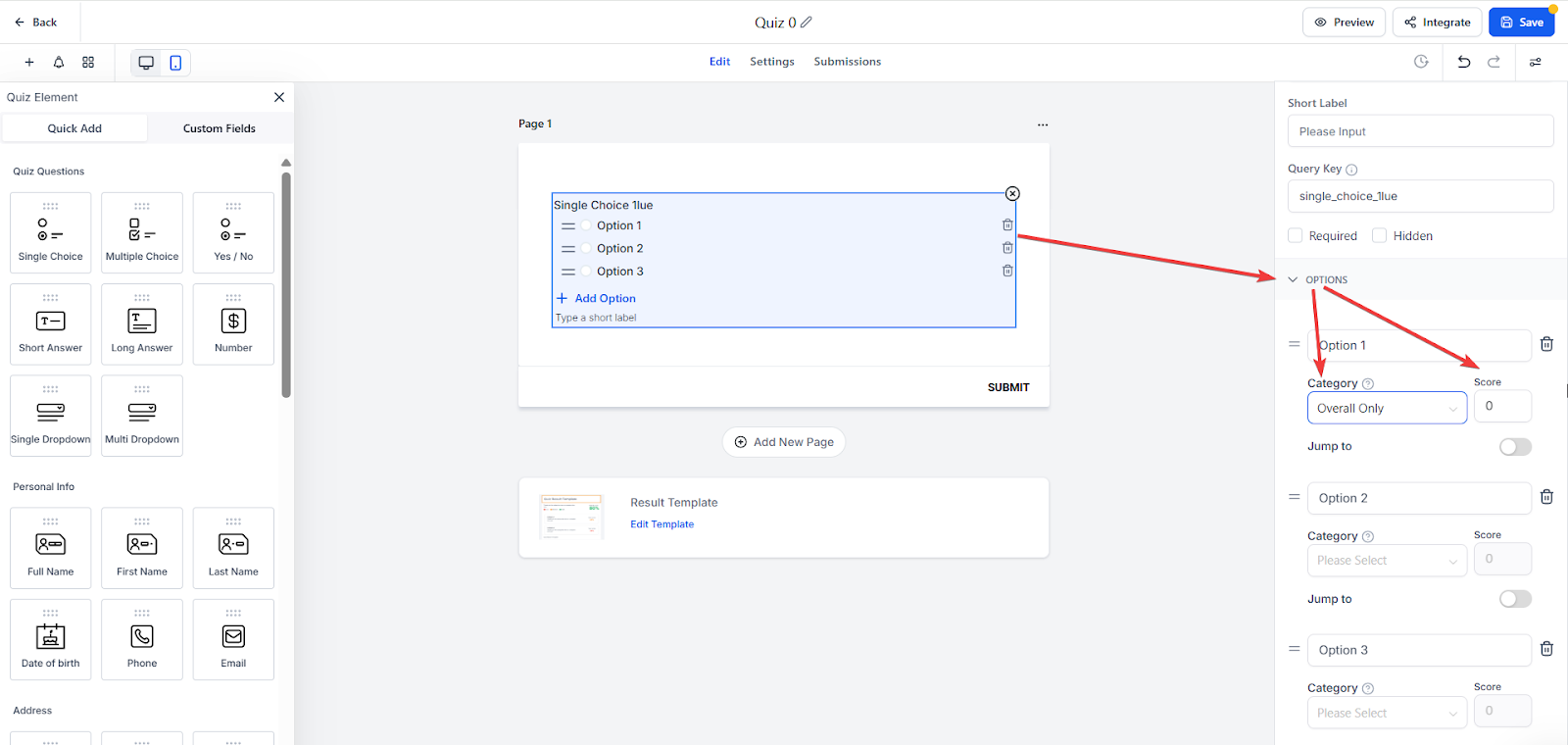Switch to desktop view icon
Screen dimensions: 1568x745
pyautogui.click(x=146, y=63)
